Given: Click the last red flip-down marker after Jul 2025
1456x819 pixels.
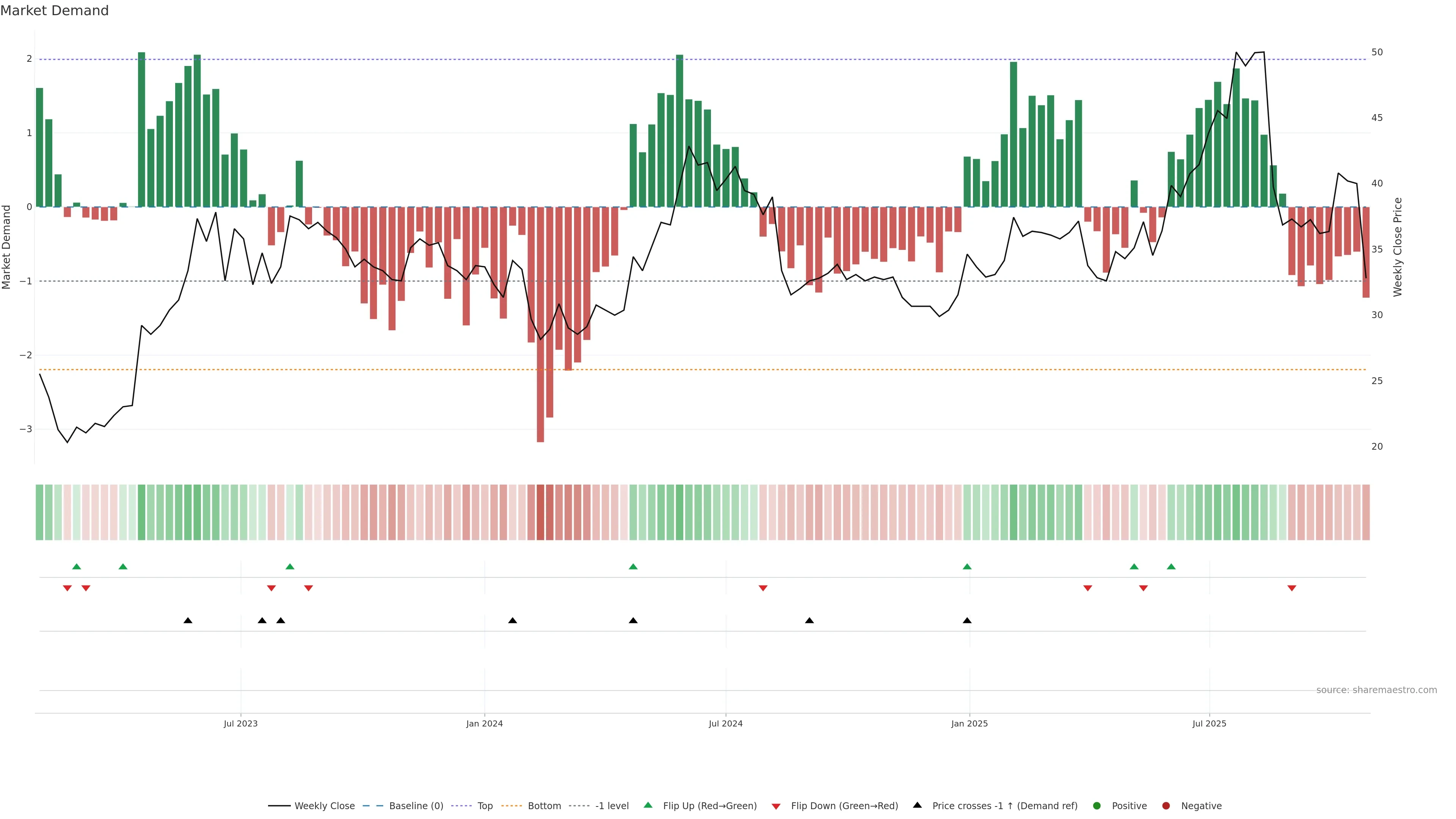Looking at the screenshot, I should pyautogui.click(x=1291, y=588).
